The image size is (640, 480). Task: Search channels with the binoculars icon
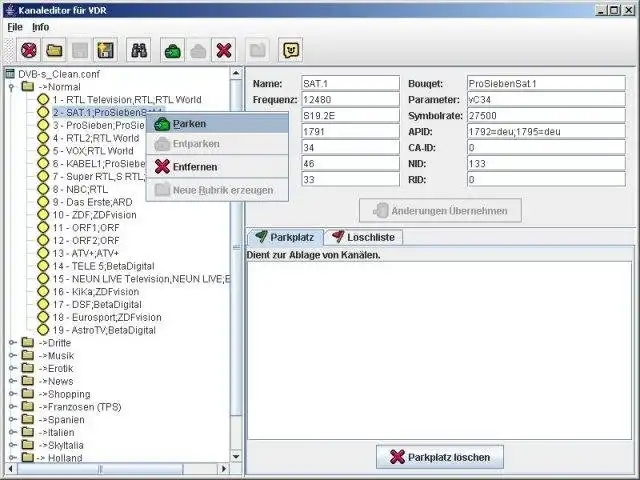click(x=139, y=50)
